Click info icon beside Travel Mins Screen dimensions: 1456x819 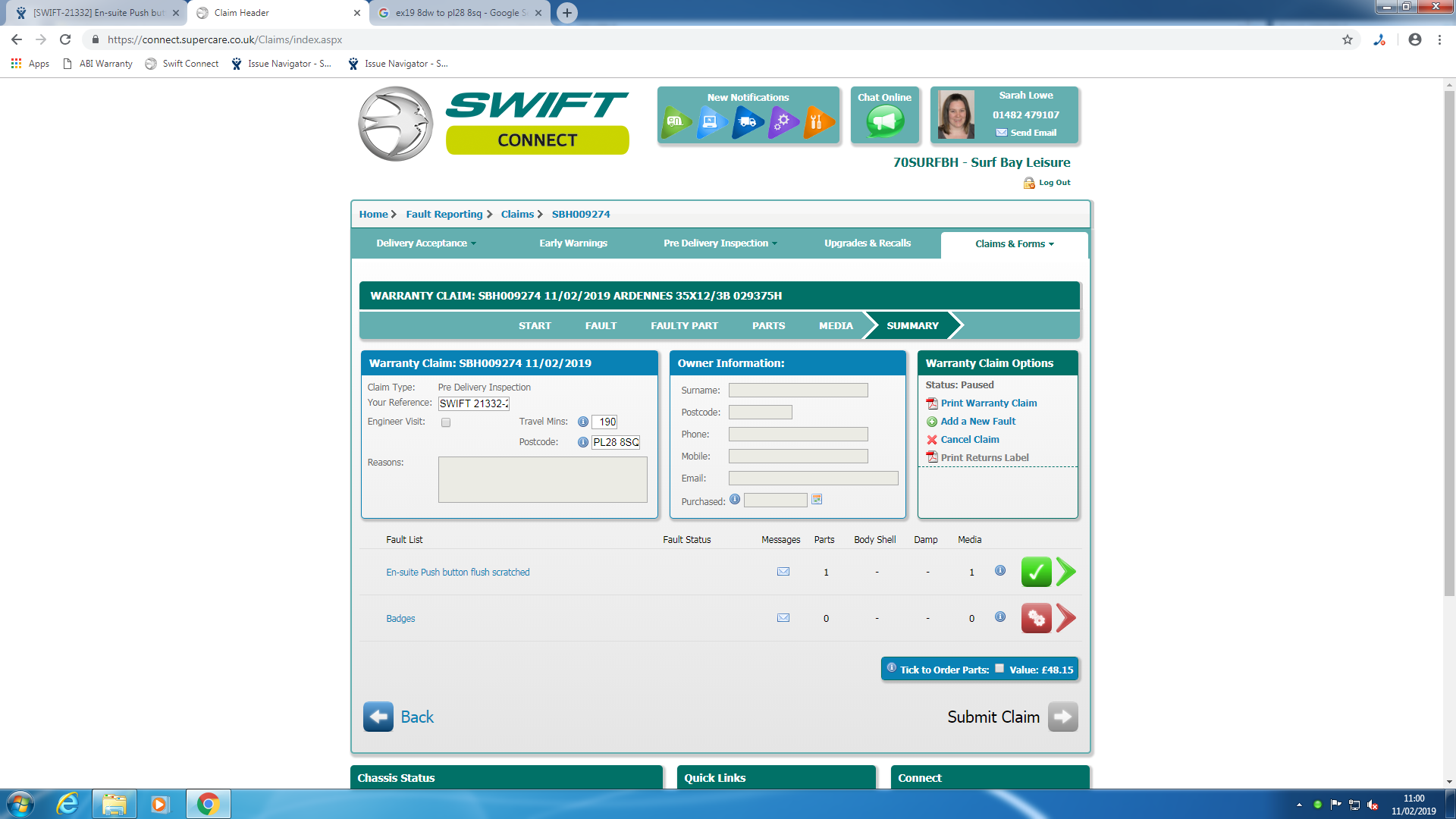(582, 422)
